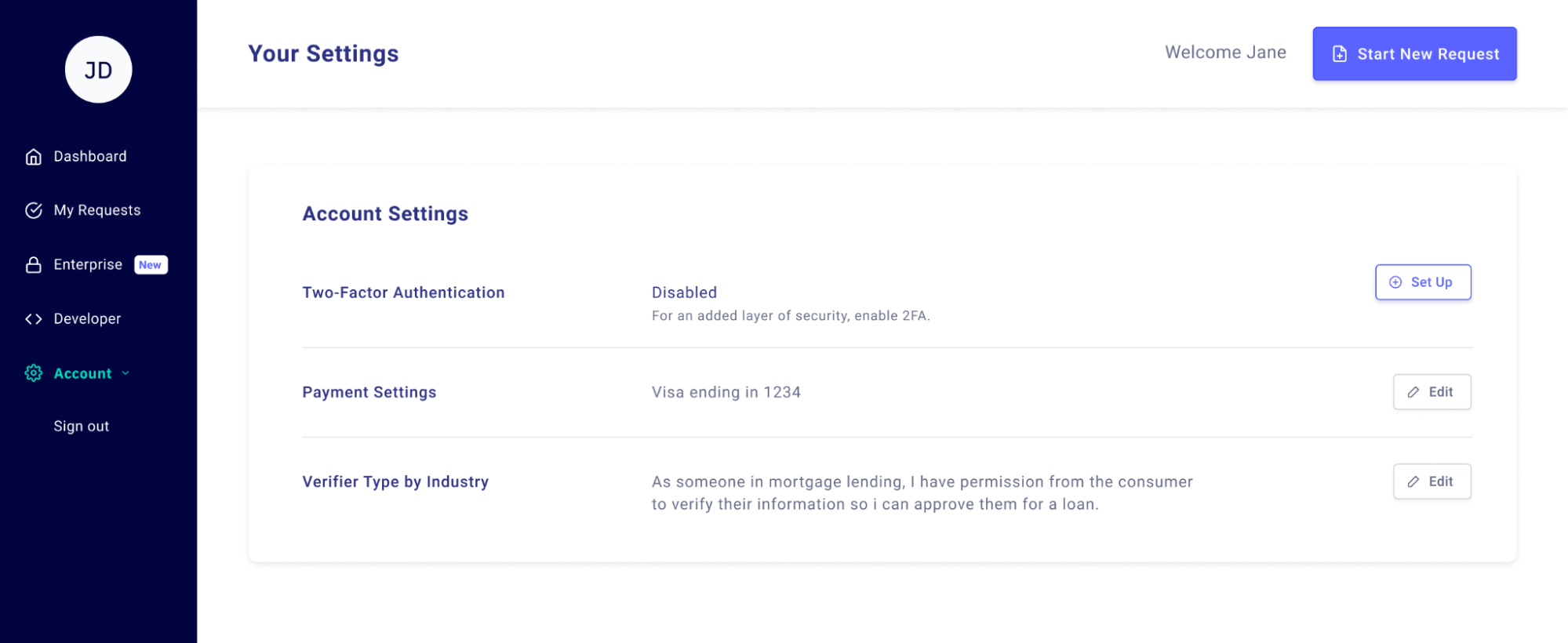Click the Developer code brackets icon
The width and height of the screenshot is (1568, 643).
(x=33, y=319)
